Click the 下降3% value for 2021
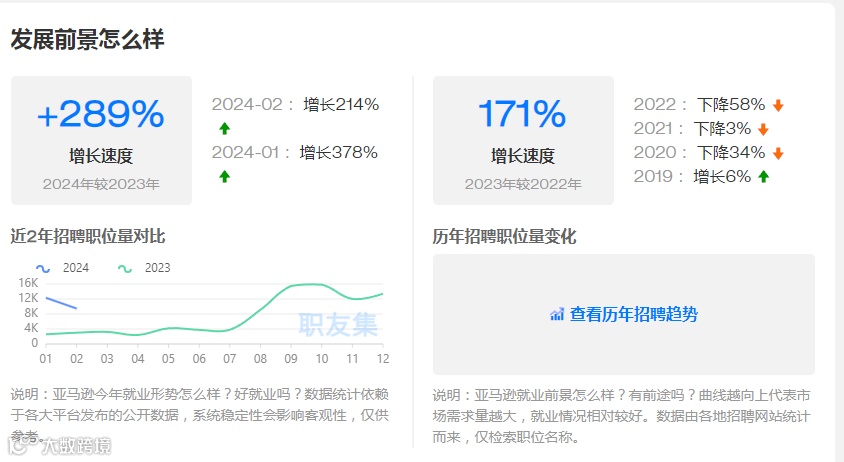Image resolution: width=844 pixels, height=462 pixels. (x=722, y=129)
